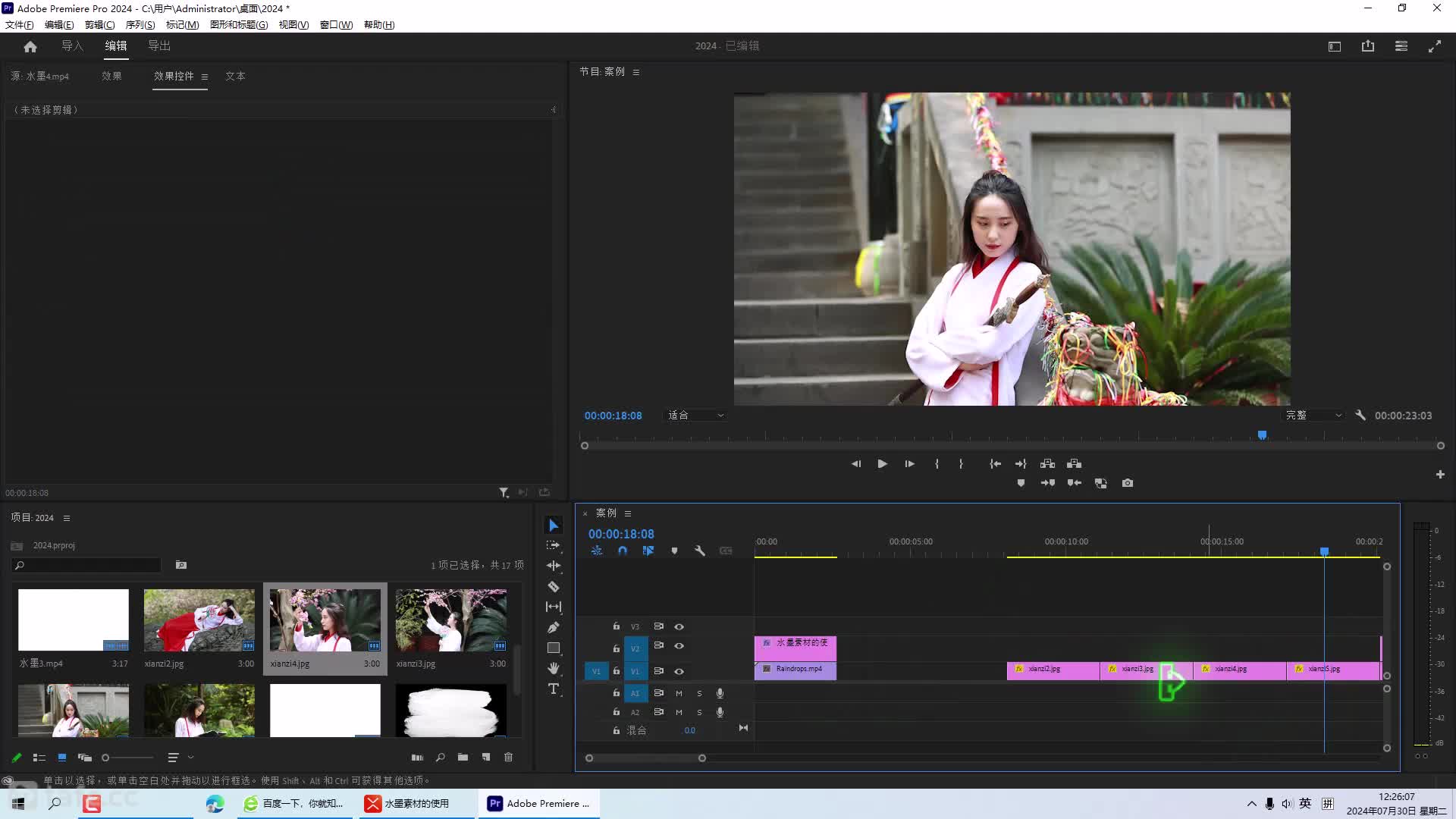Select the Slip tool
The width and height of the screenshot is (1456, 819).
(554, 607)
